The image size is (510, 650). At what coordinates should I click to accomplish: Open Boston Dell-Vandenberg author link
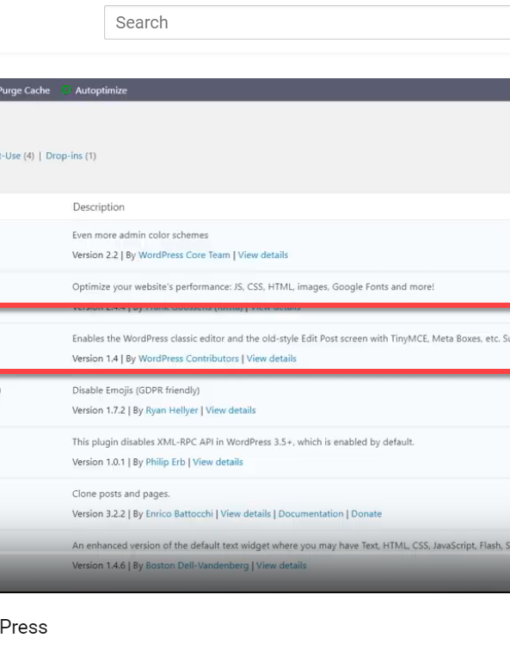tap(197, 566)
